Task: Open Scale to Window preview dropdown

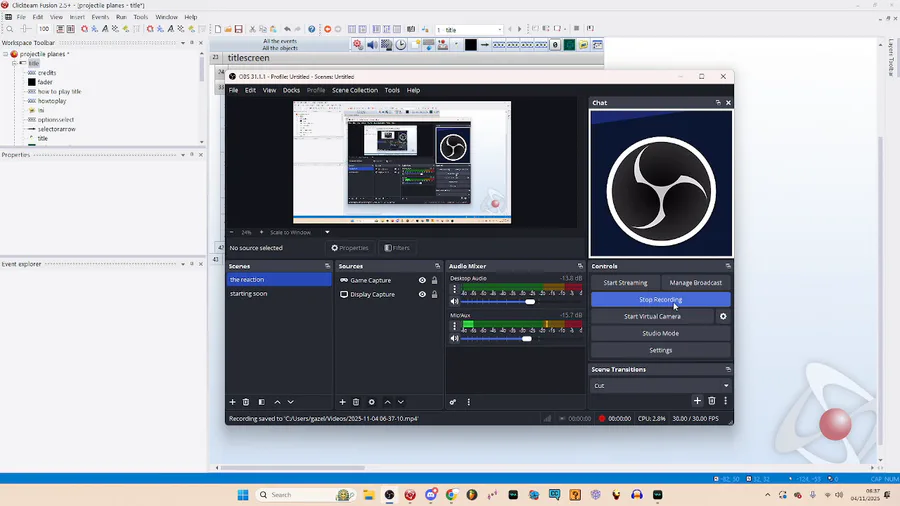Action: click(x=299, y=232)
